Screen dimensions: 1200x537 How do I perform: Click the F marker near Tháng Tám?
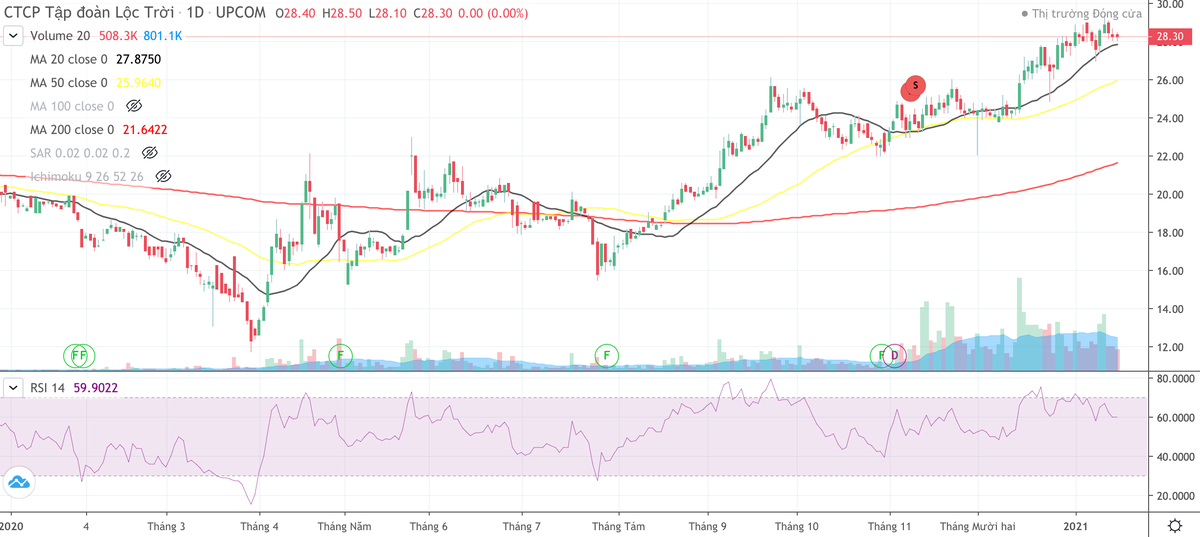[606, 355]
